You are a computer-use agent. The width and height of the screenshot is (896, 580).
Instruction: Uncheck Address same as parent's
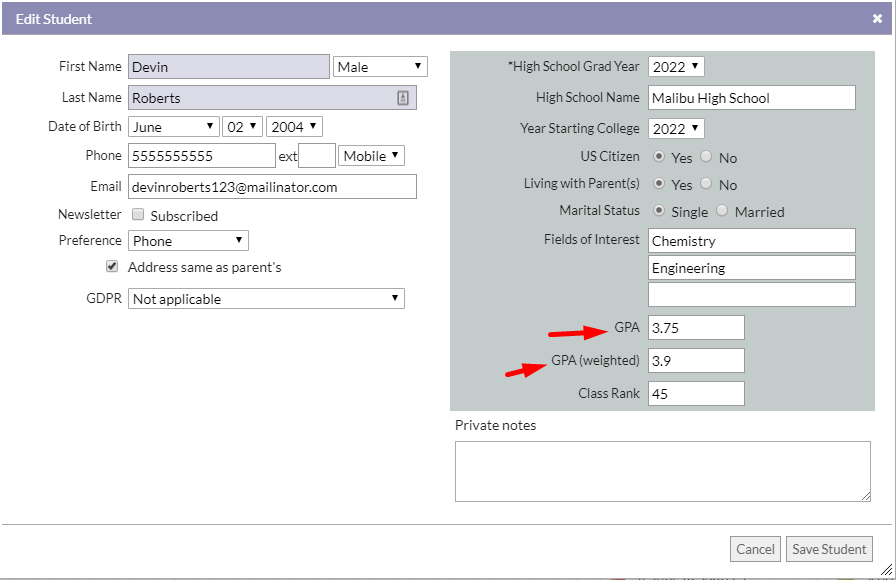coord(112,266)
